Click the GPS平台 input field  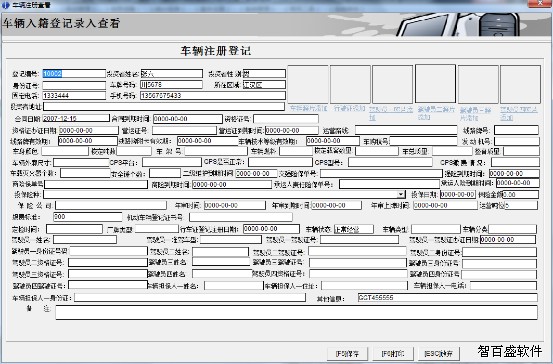(x=172, y=162)
